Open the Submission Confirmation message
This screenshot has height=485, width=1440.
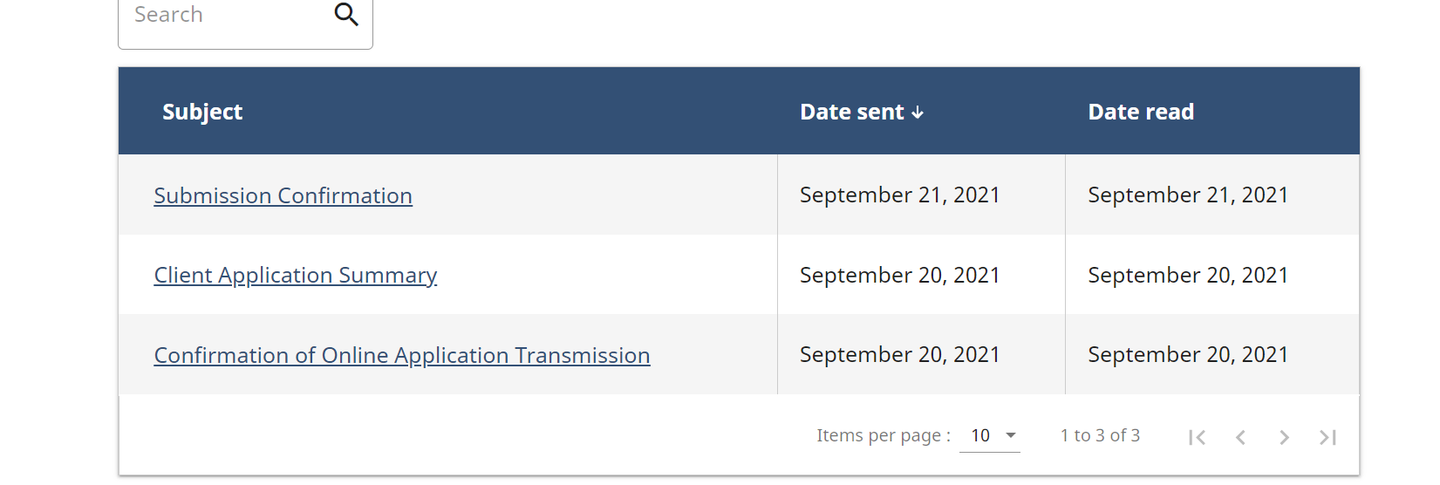283,196
